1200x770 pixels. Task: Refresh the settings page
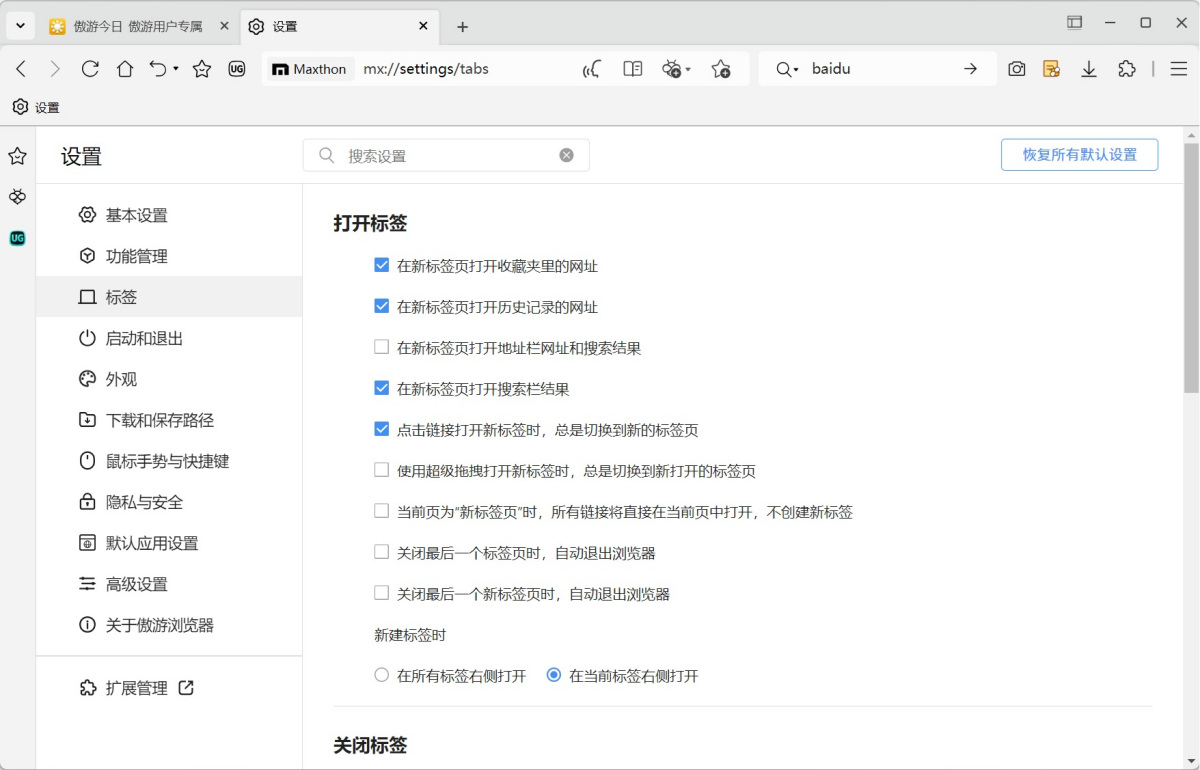tap(90, 68)
